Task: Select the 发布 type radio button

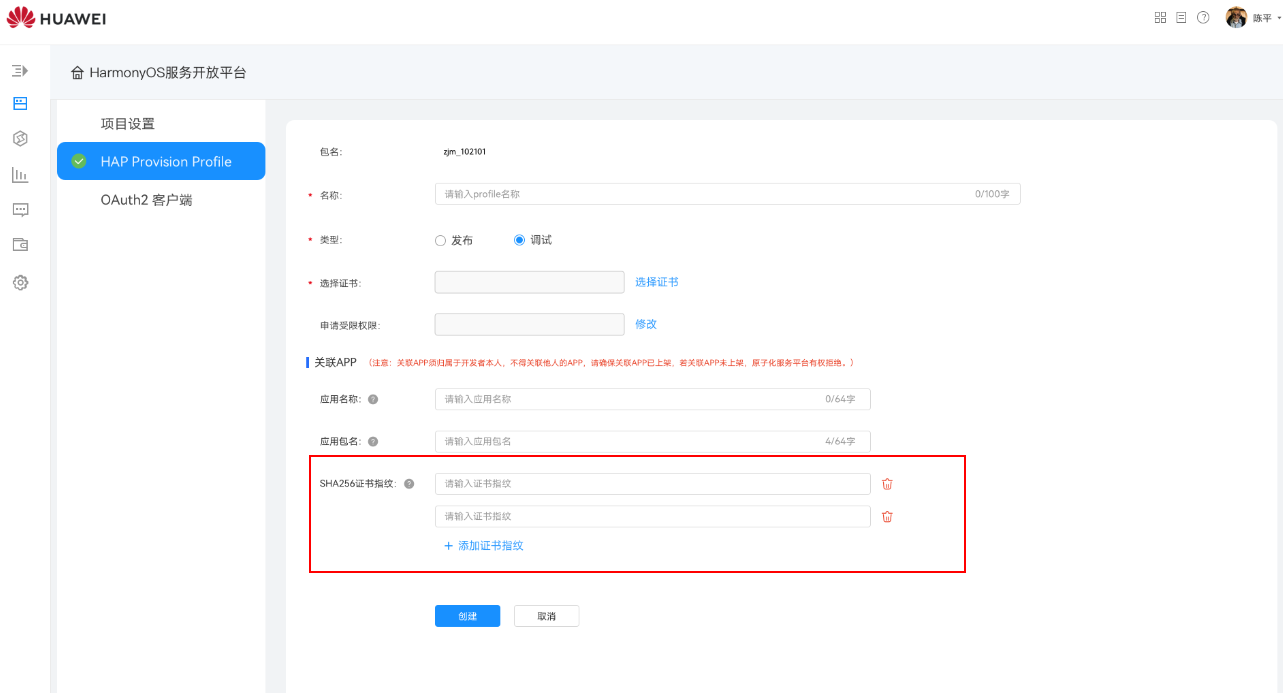Action: (x=440, y=240)
